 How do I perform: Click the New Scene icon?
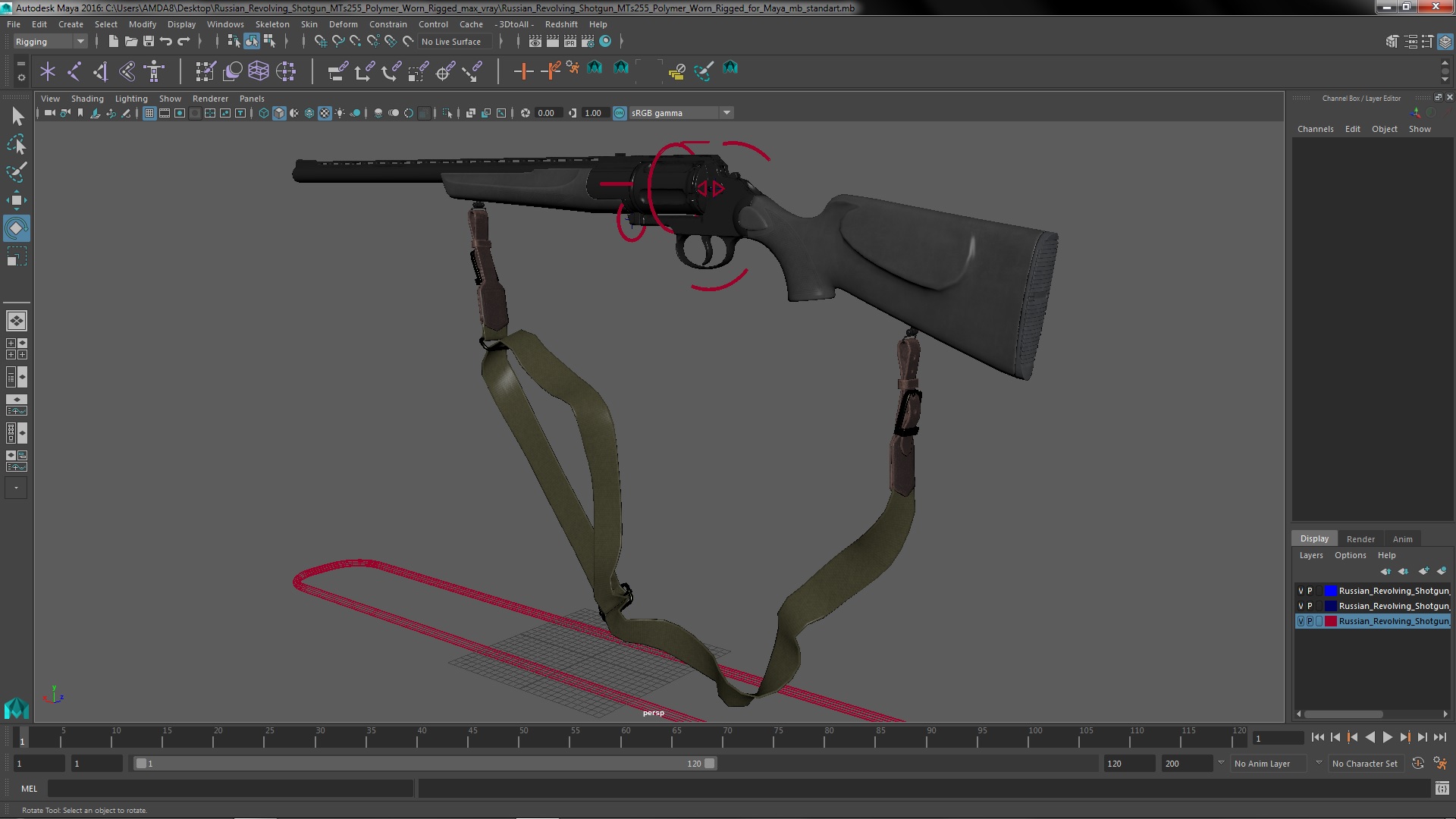coord(113,41)
